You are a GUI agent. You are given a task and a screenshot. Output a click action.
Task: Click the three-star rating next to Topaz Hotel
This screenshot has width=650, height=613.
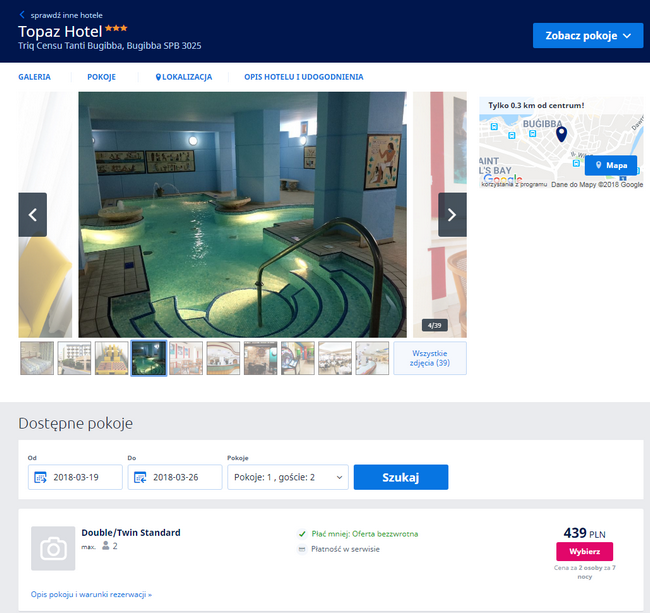[116, 28]
